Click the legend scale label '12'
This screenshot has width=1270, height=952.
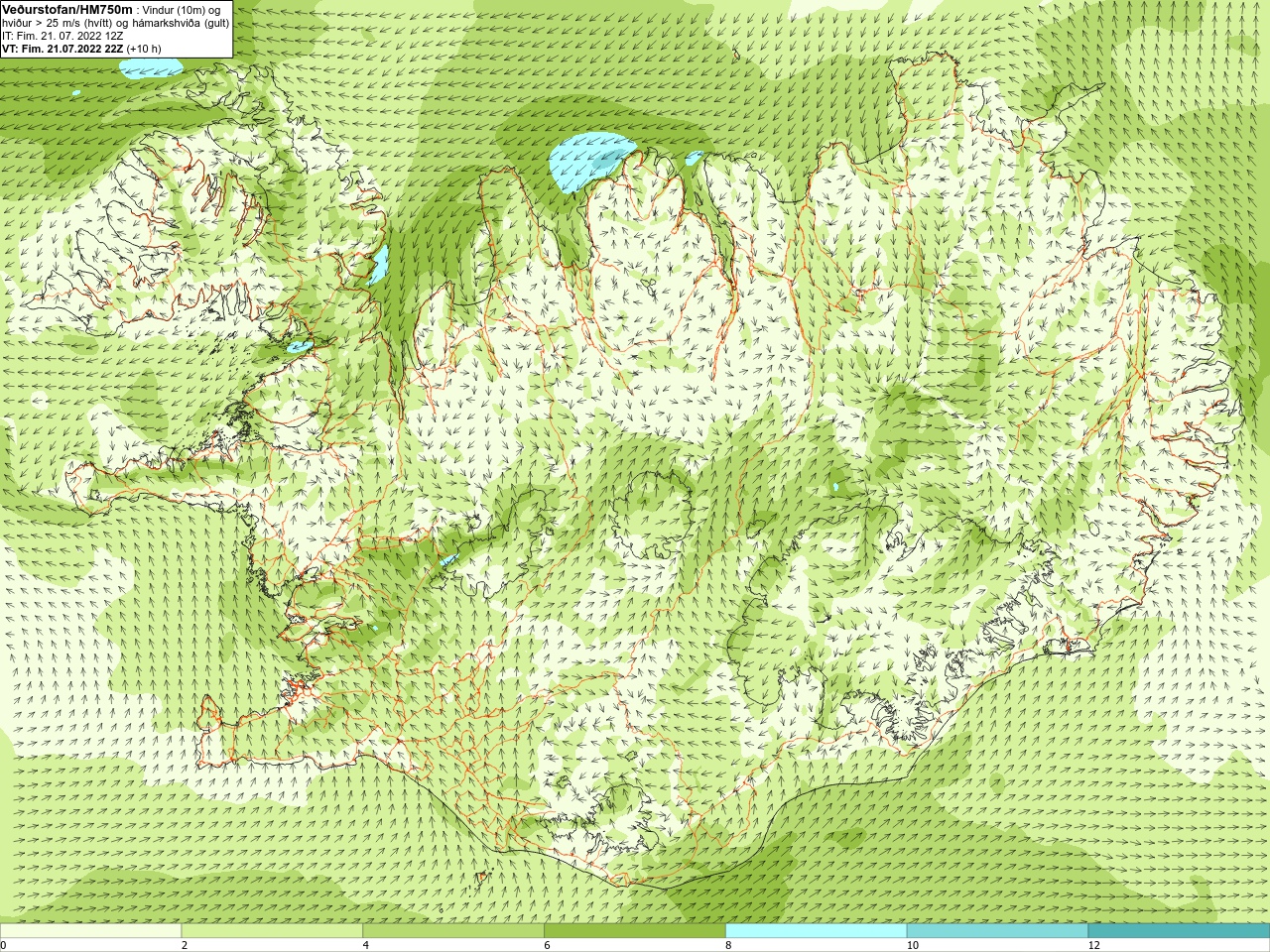pyautogui.click(x=1093, y=945)
